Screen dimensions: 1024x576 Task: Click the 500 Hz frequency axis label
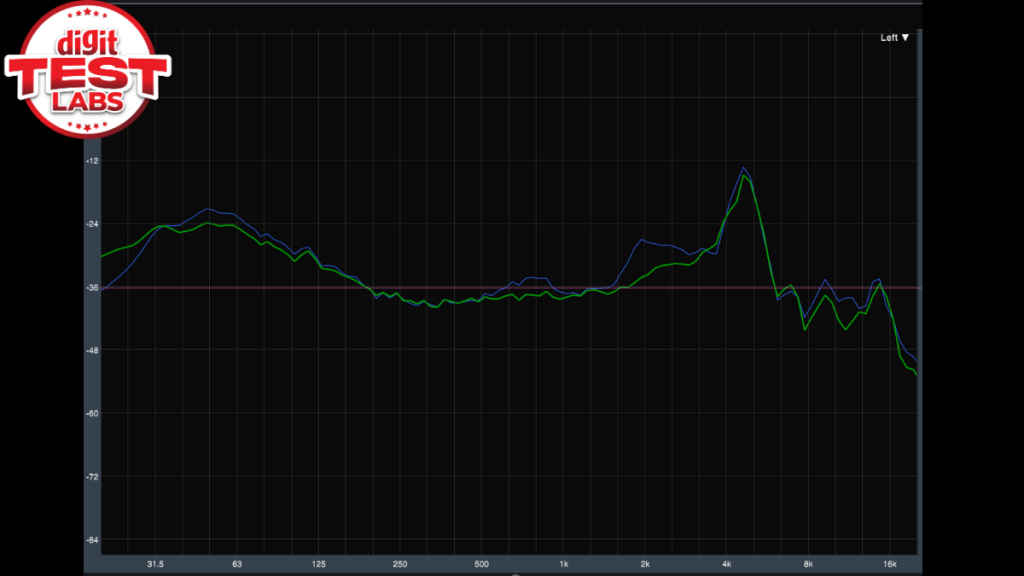pyautogui.click(x=482, y=564)
